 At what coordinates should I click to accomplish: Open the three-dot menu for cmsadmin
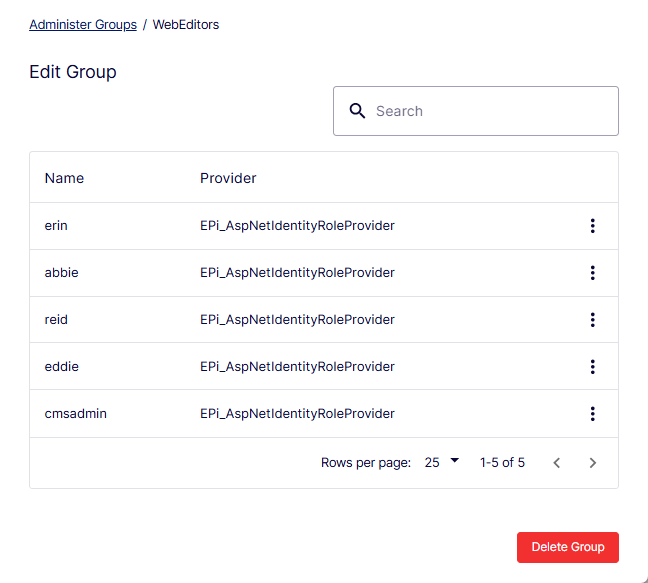pos(593,414)
